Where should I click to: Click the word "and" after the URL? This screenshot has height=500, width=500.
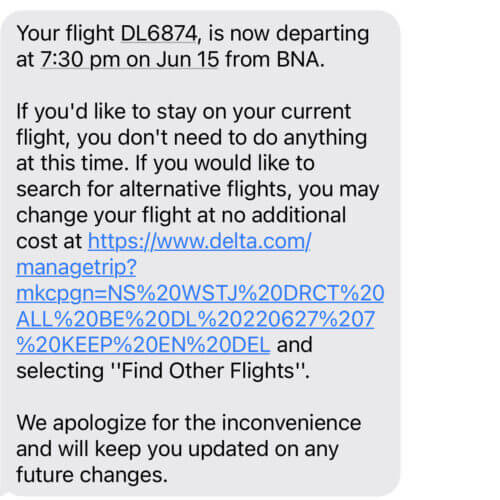295,345
